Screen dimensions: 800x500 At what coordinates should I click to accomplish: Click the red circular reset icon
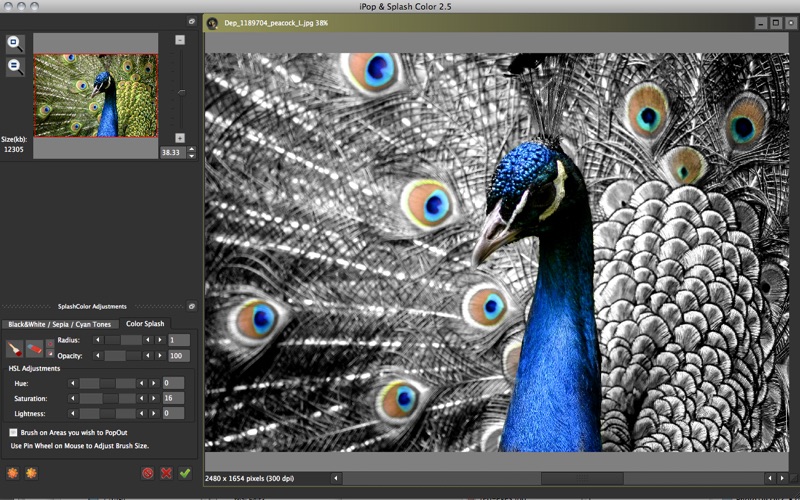pos(147,473)
